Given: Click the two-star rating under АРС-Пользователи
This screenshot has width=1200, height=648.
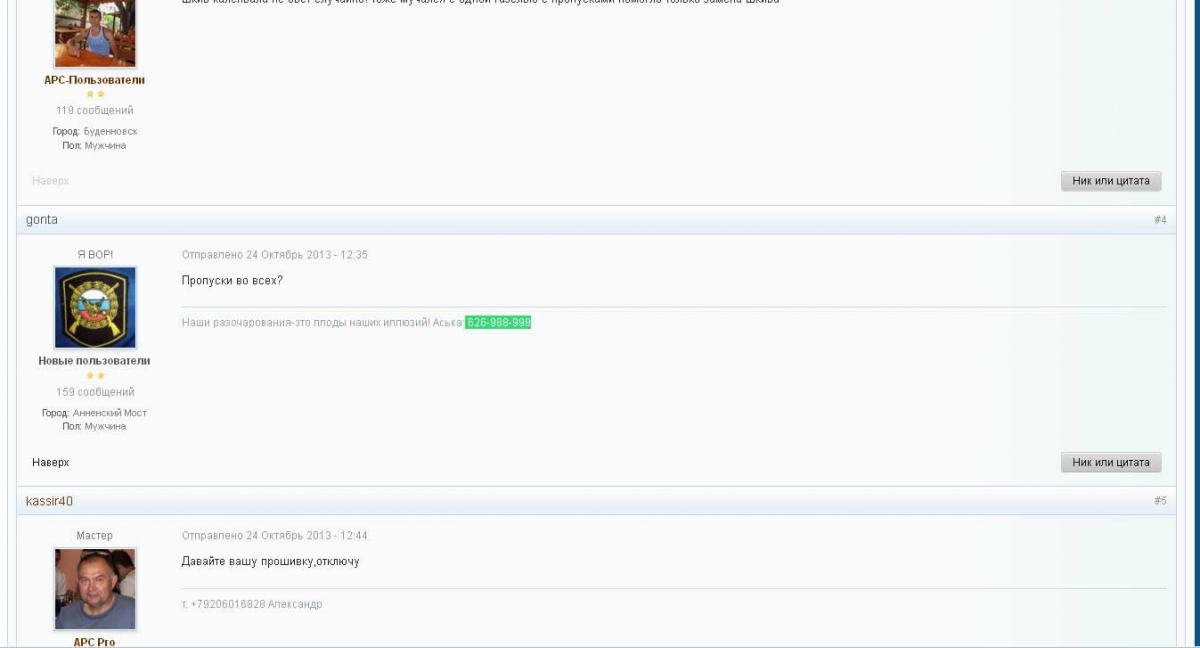Looking at the screenshot, I should coord(95,94).
